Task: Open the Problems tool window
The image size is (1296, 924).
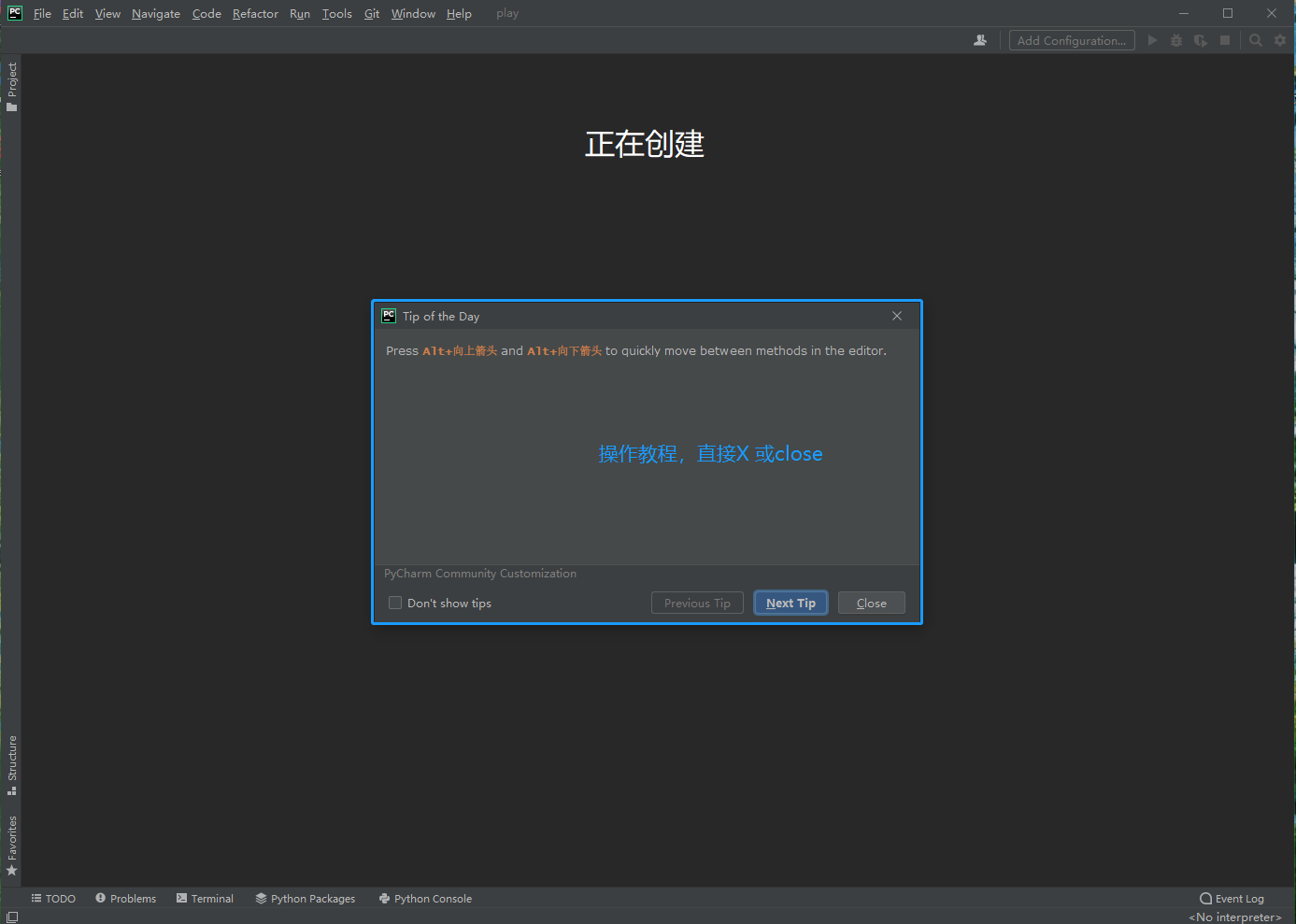Action: [126, 899]
